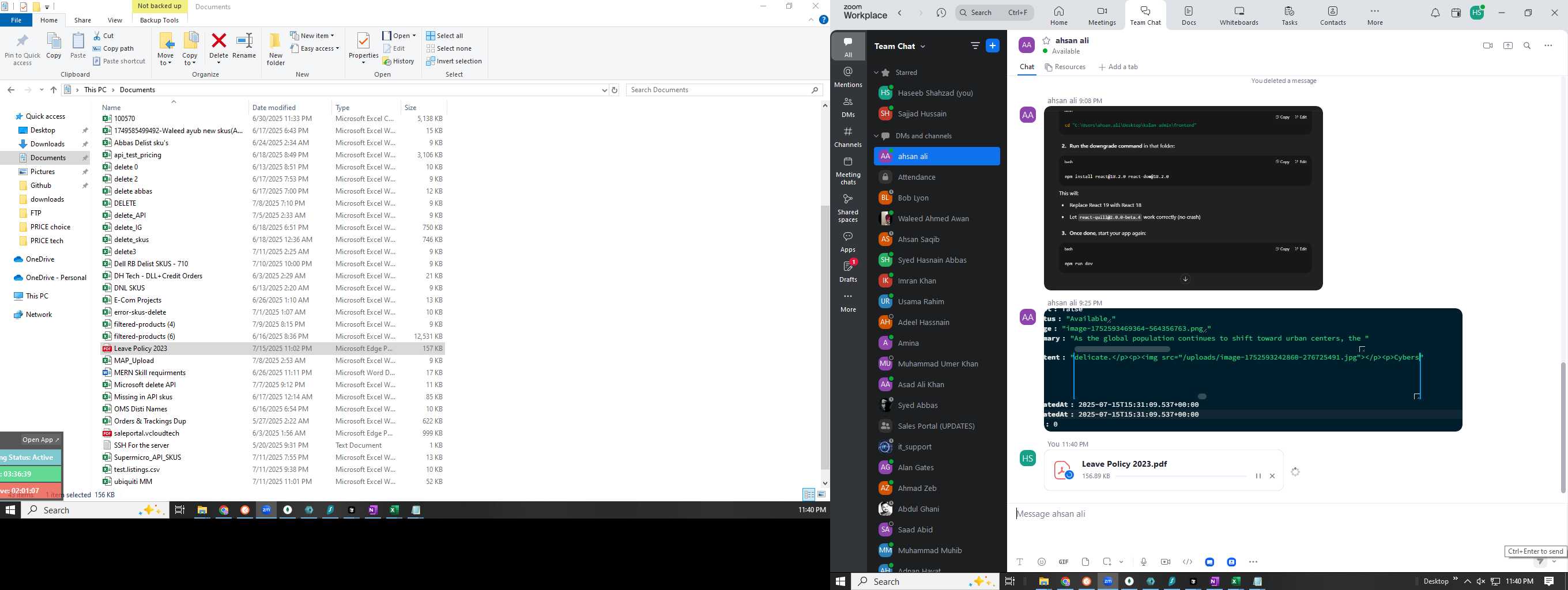This screenshot has height=590, width=1568.
Task: Start a video meeting with ahsan ali
Action: pos(1488,46)
